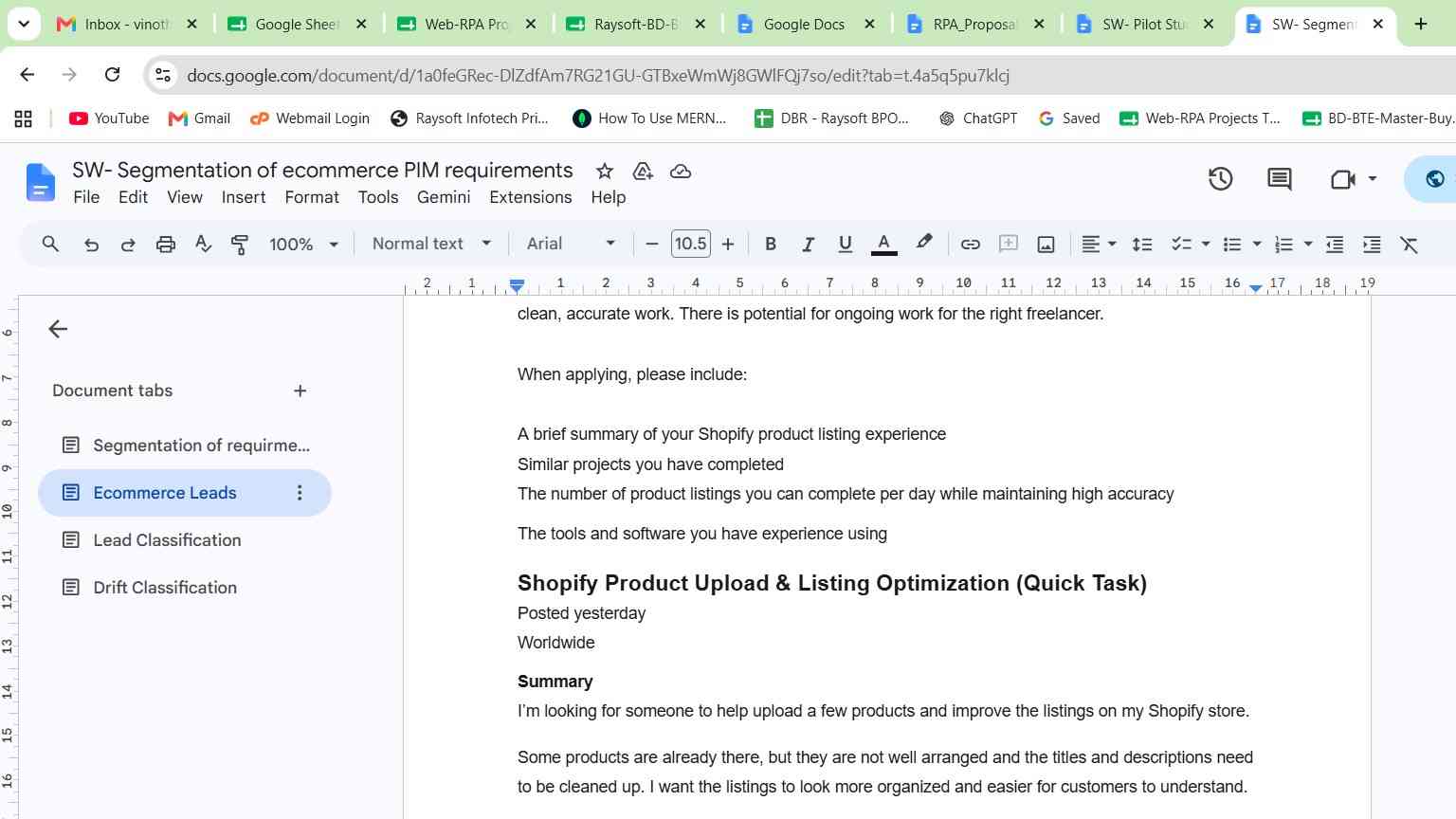The image size is (1456, 819).
Task: Collapse the document tabs sidebar
Action: pyautogui.click(x=58, y=329)
